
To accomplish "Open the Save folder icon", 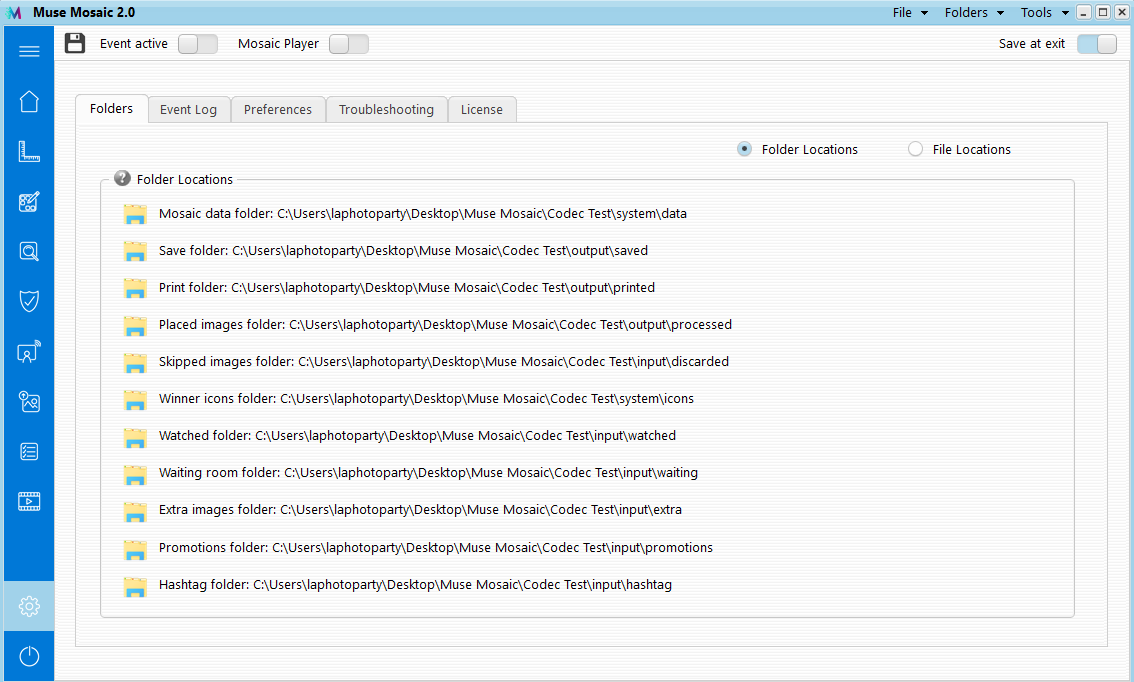I will 135,251.
